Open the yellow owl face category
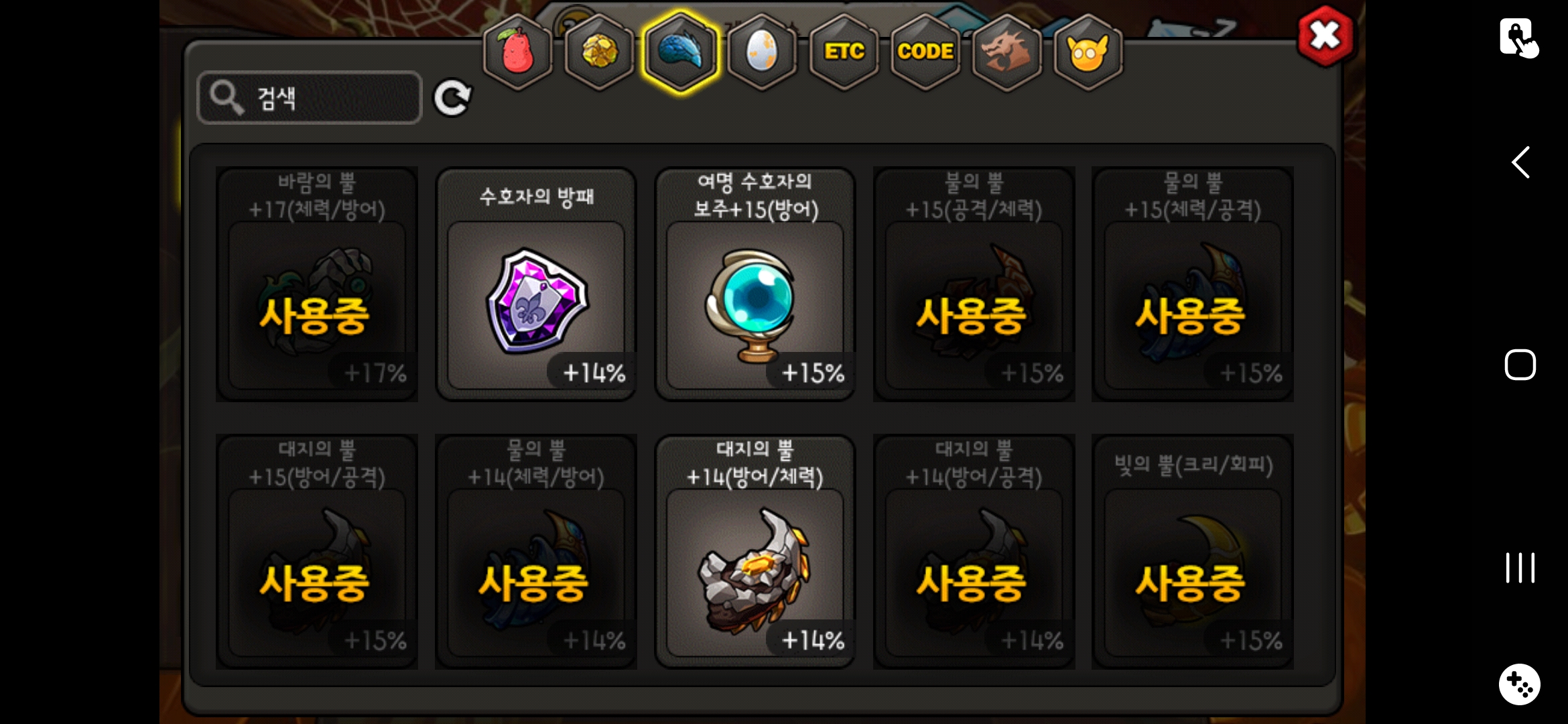This screenshot has height=724, width=1568. click(x=1088, y=52)
